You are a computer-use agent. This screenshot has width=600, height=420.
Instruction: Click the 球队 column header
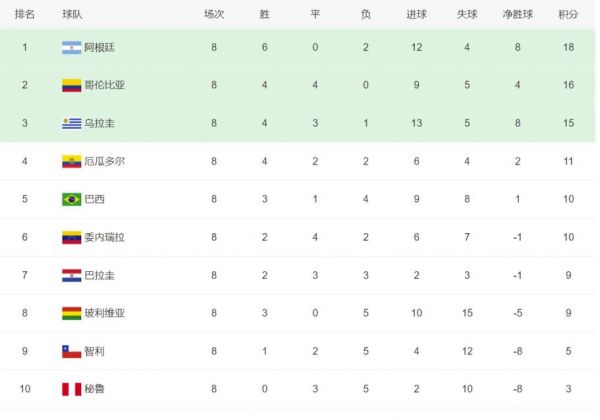72,15
